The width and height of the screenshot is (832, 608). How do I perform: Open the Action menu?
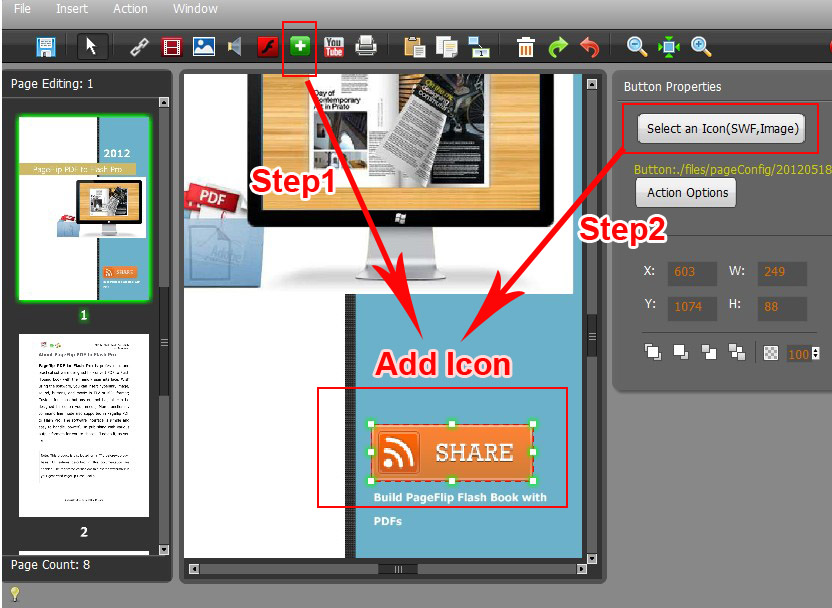click(x=130, y=9)
